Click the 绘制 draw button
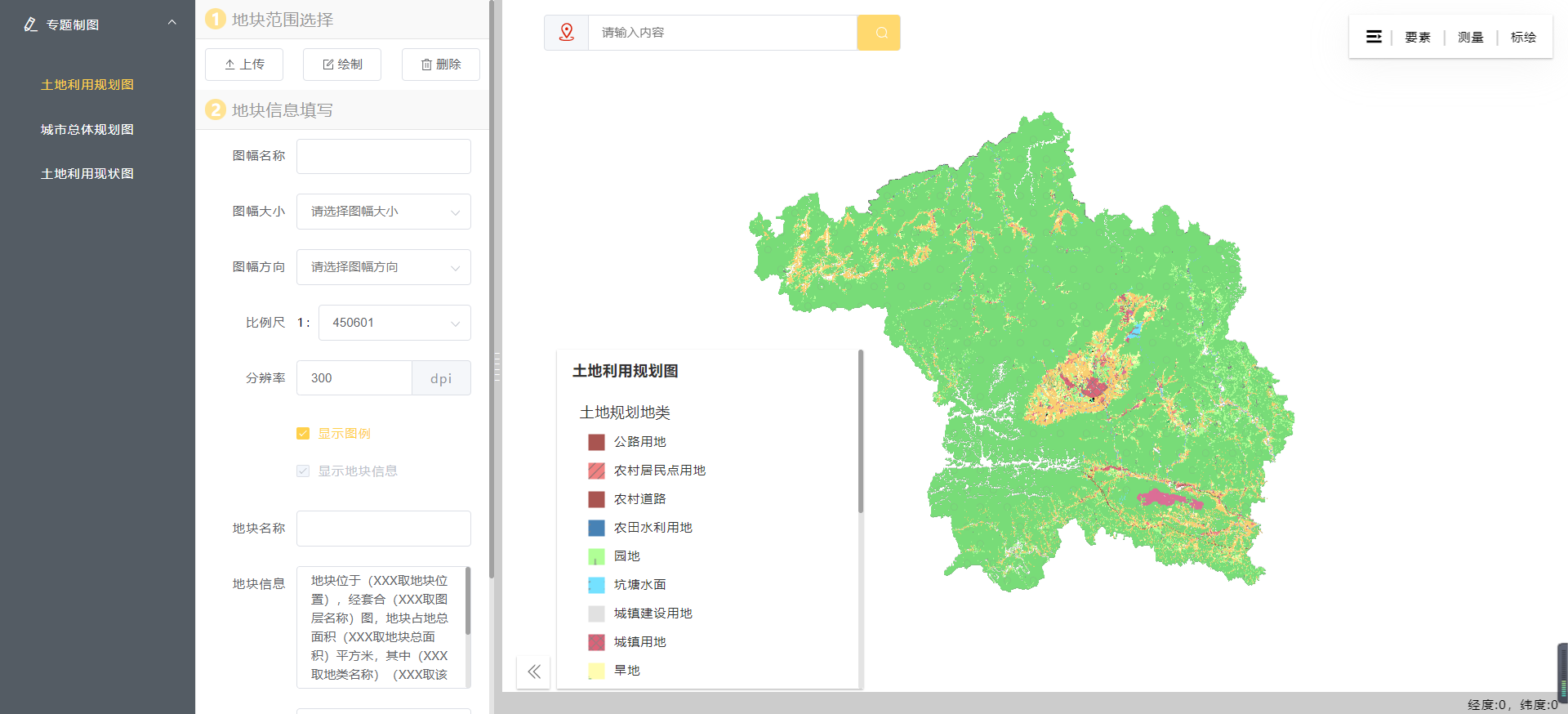 click(342, 65)
